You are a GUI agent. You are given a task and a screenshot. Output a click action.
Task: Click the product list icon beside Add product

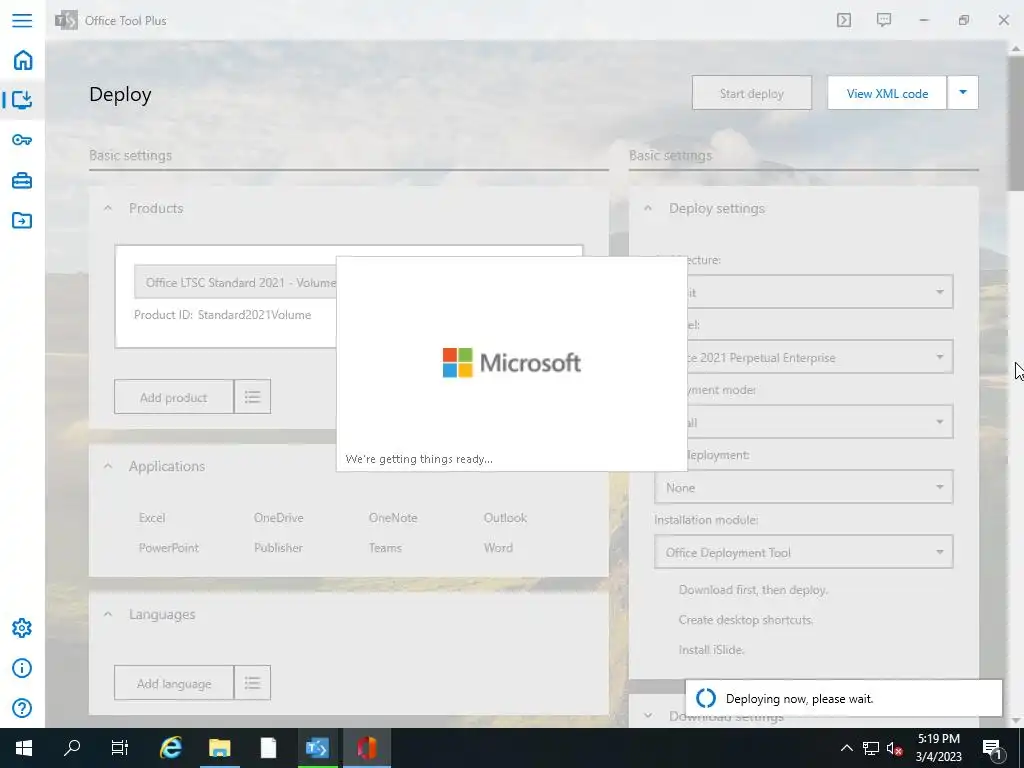[252, 396]
